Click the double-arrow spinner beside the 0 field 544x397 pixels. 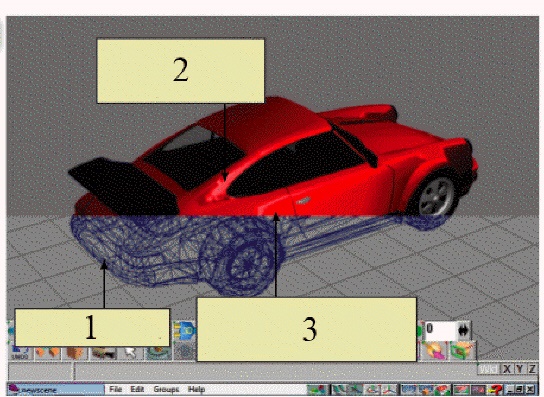pyautogui.click(x=464, y=330)
